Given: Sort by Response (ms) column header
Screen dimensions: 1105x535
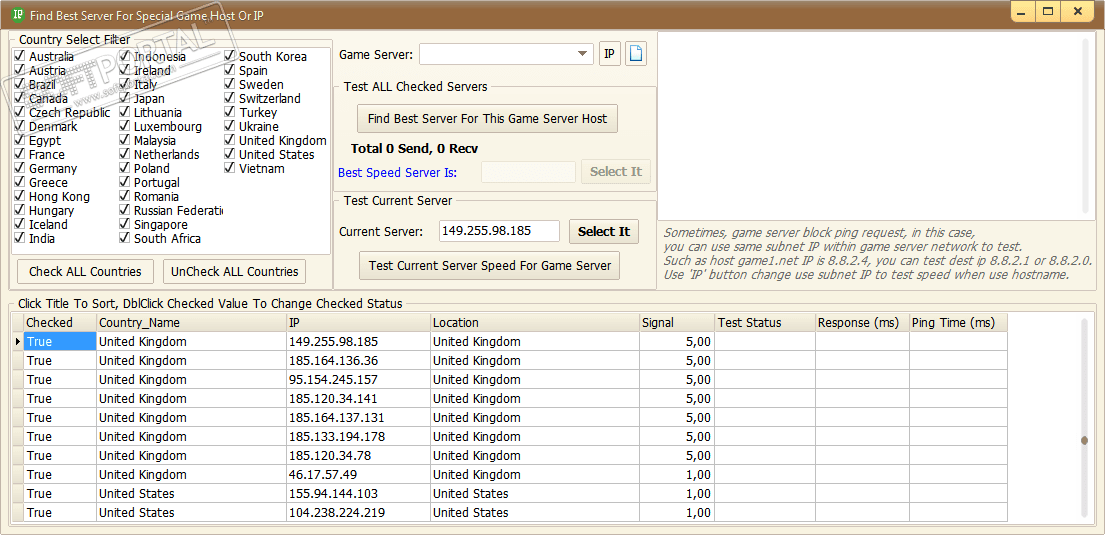Looking at the screenshot, I should [x=862, y=323].
